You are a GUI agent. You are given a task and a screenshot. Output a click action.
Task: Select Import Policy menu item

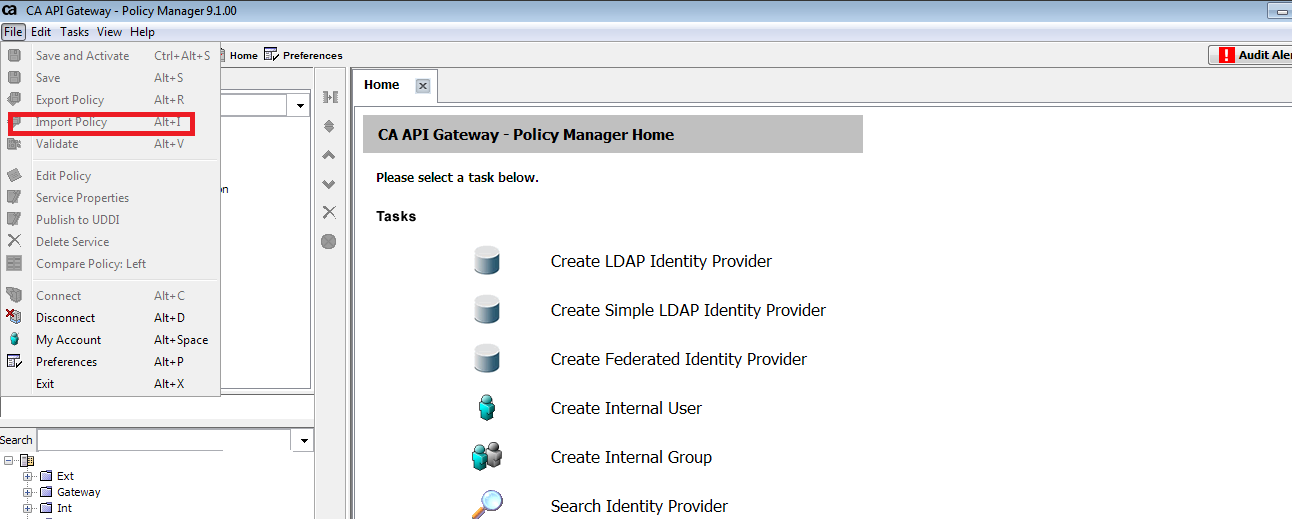pos(110,122)
